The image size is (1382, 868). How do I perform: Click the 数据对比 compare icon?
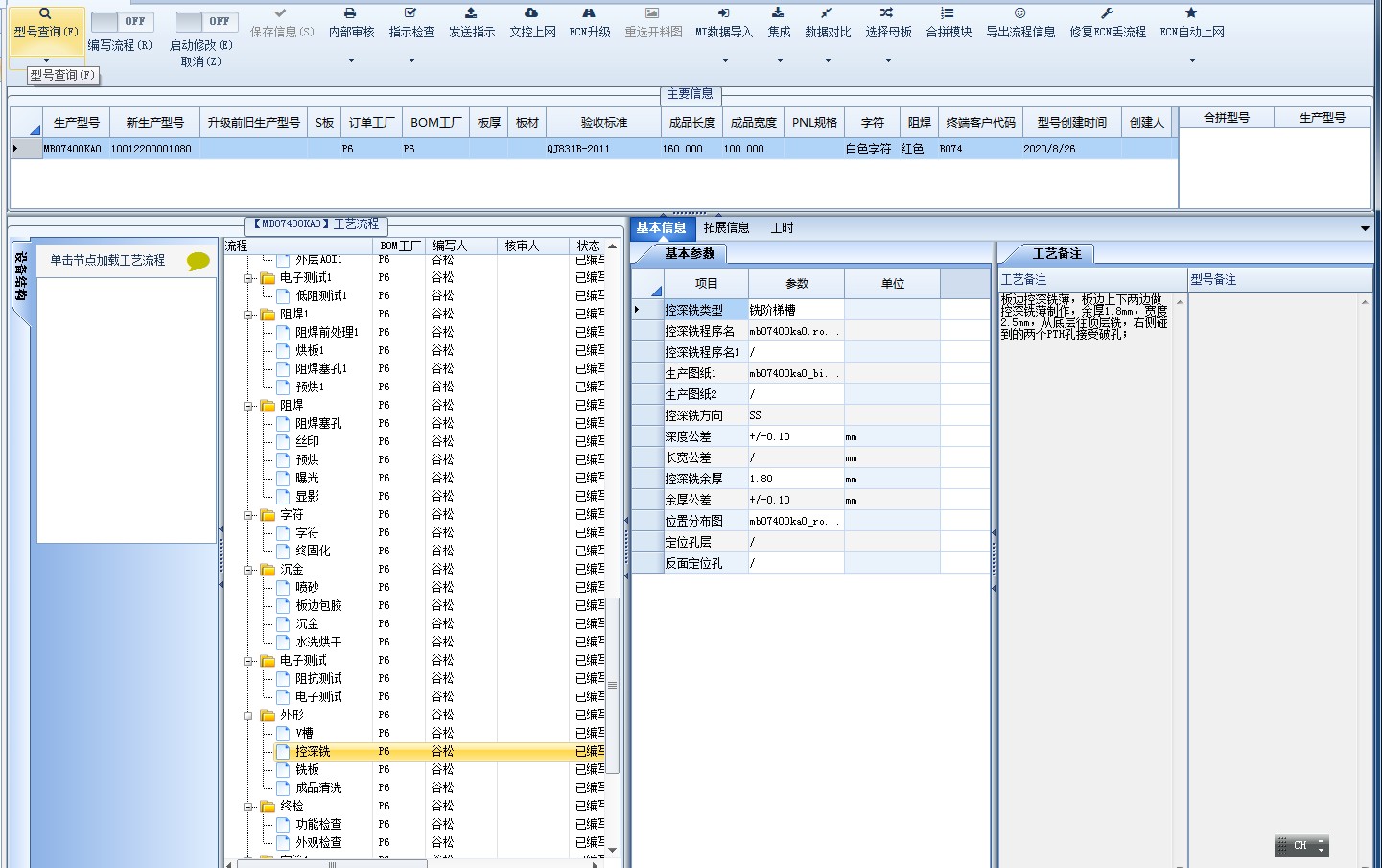point(827,13)
